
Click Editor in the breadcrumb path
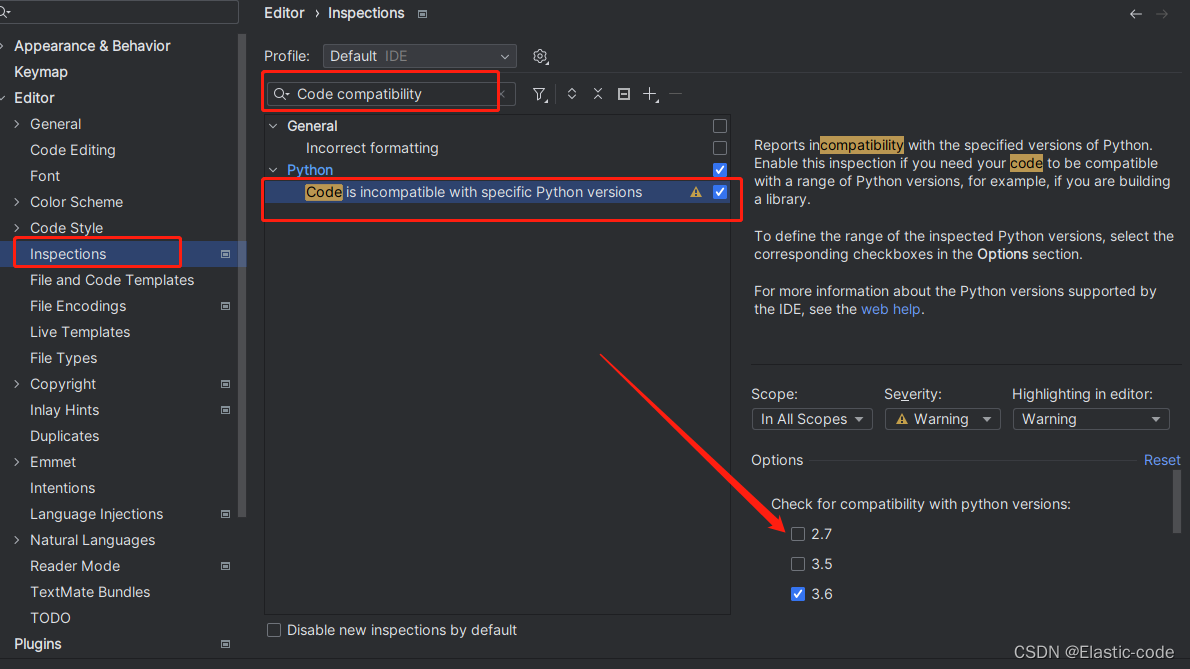[x=284, y=13]
